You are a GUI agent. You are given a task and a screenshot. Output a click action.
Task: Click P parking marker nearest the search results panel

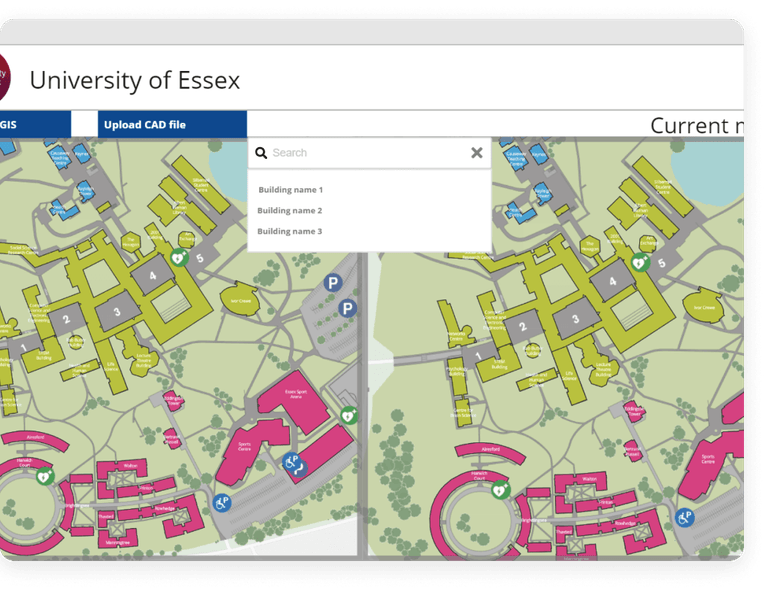tap(333, 283)
